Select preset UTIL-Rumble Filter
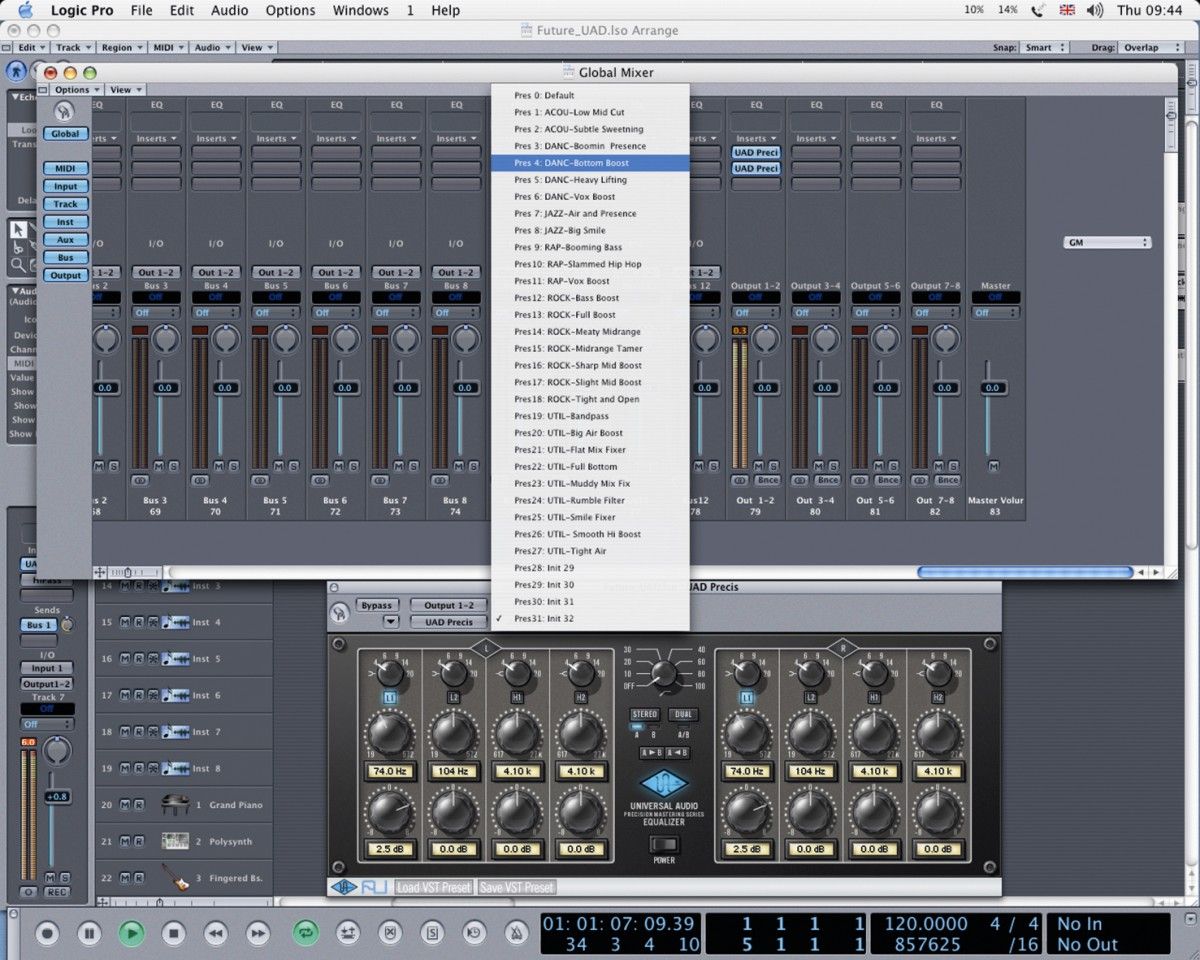This screenshot has height=960, width=1200. point(589,500)
